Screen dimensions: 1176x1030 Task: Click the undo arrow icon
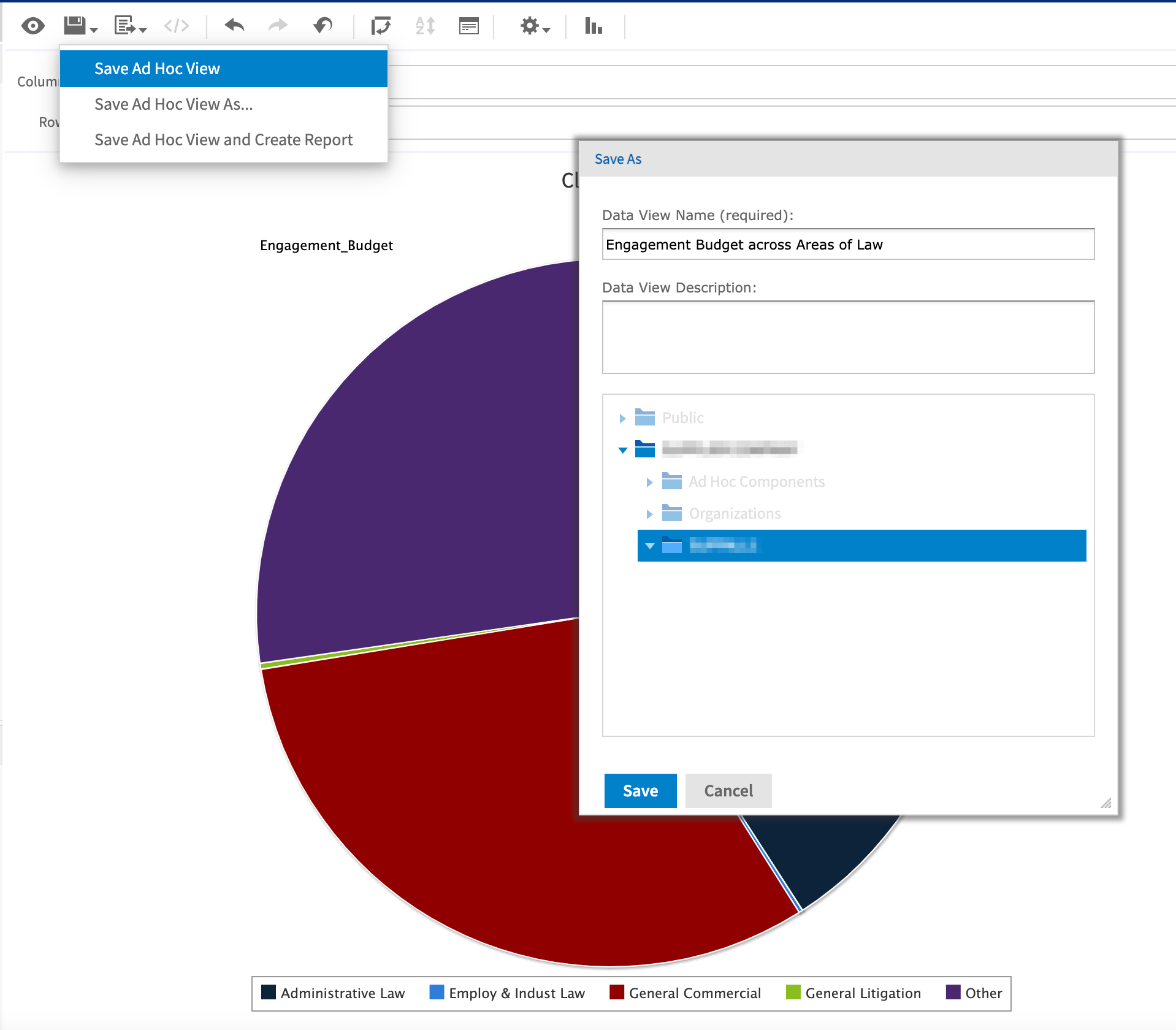[x=234, y=26]
